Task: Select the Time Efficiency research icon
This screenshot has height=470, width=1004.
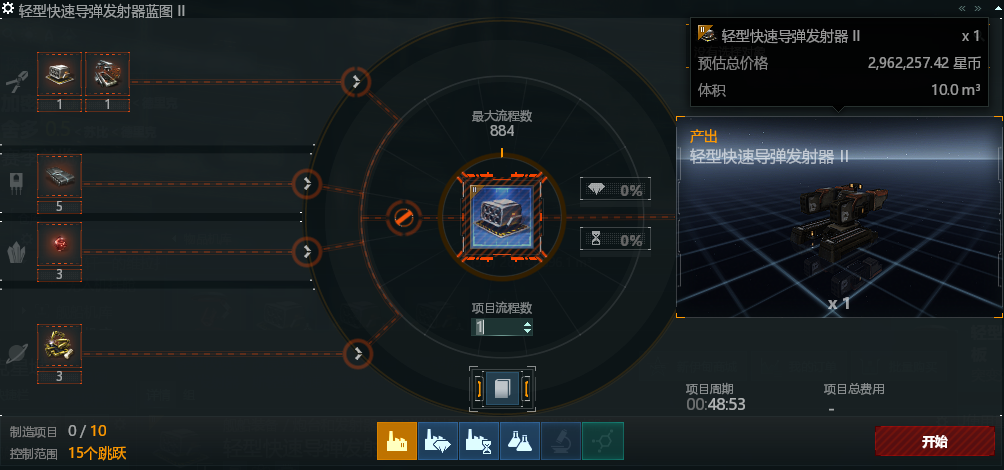Action: click(479, 441)
